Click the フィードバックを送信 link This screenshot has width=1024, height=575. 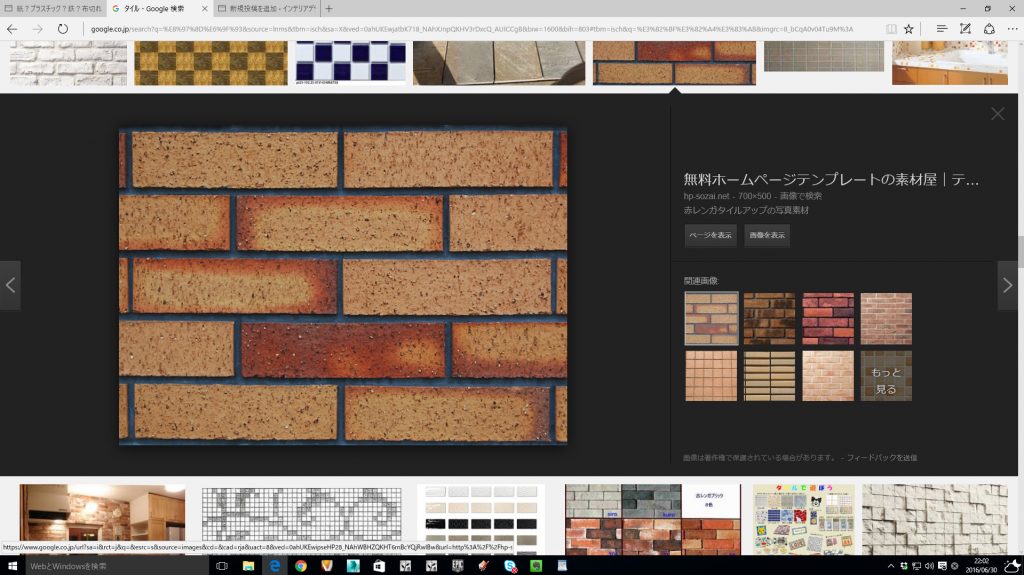tap(881, 457)
